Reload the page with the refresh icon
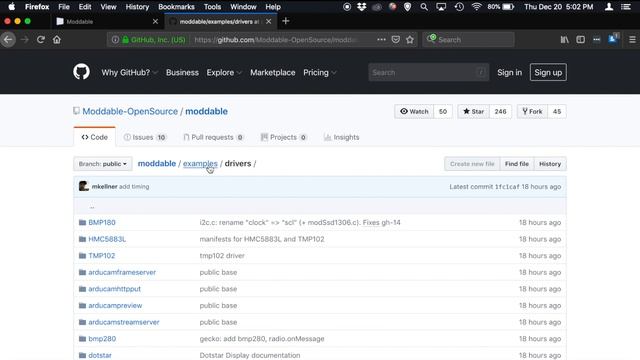Viewport: 640px width, 360px height. pyautogui.click(x=40, y=40)
